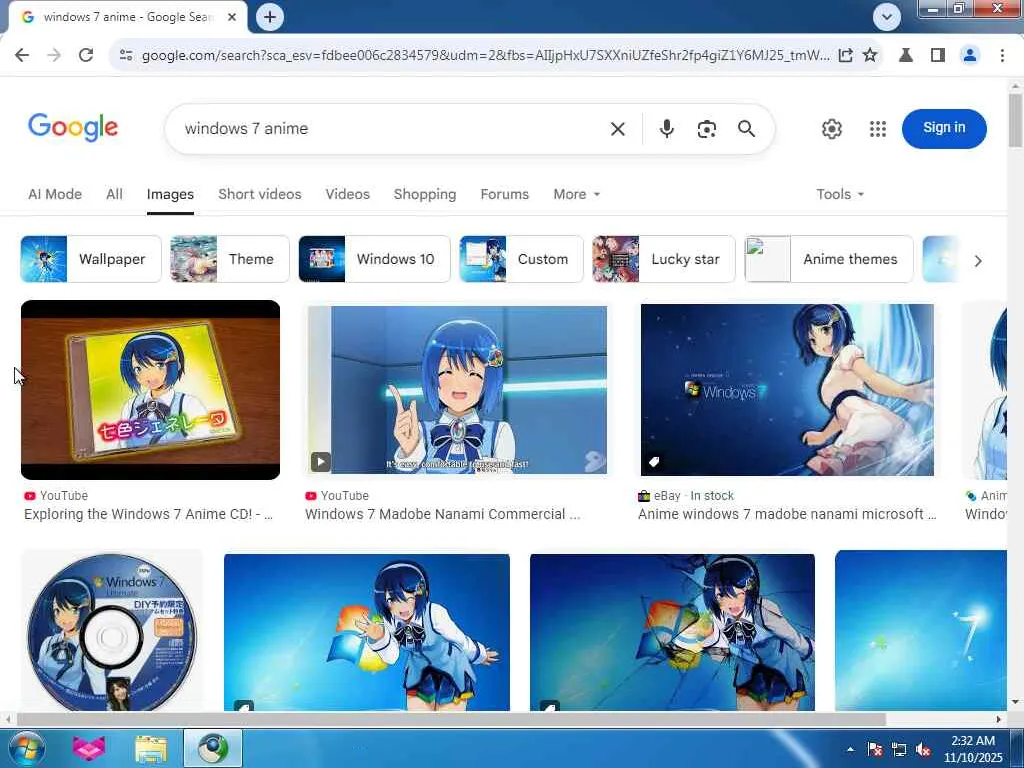The width and height of the screenshot is (1024, 768).
Task: Open 'Anime windows 7 madobe nanami microsoft' link
Action: tap(787, 514)
